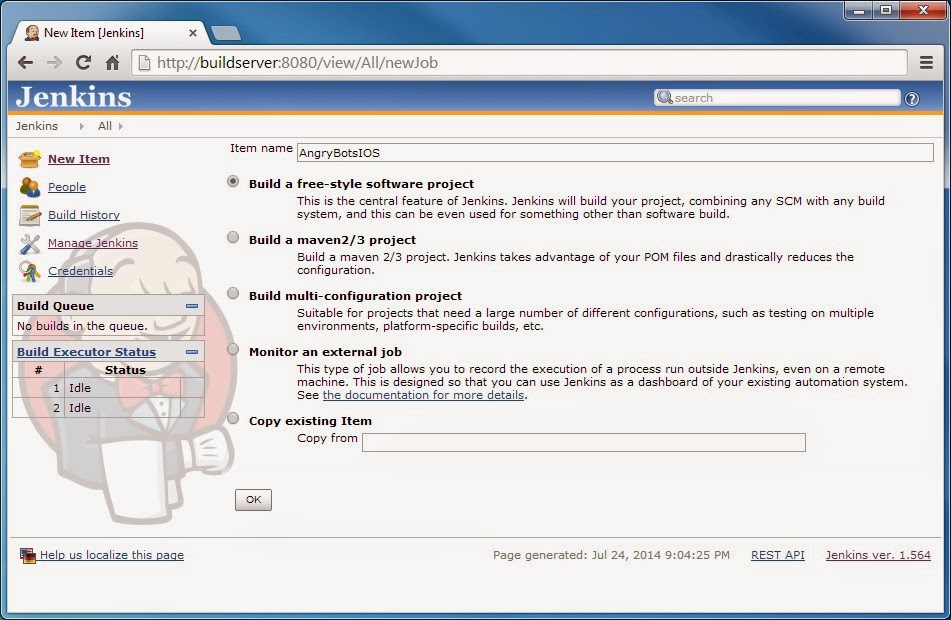951x620 pixels.
Task: Click the Build Queue panel title
Action: (55, 306)
